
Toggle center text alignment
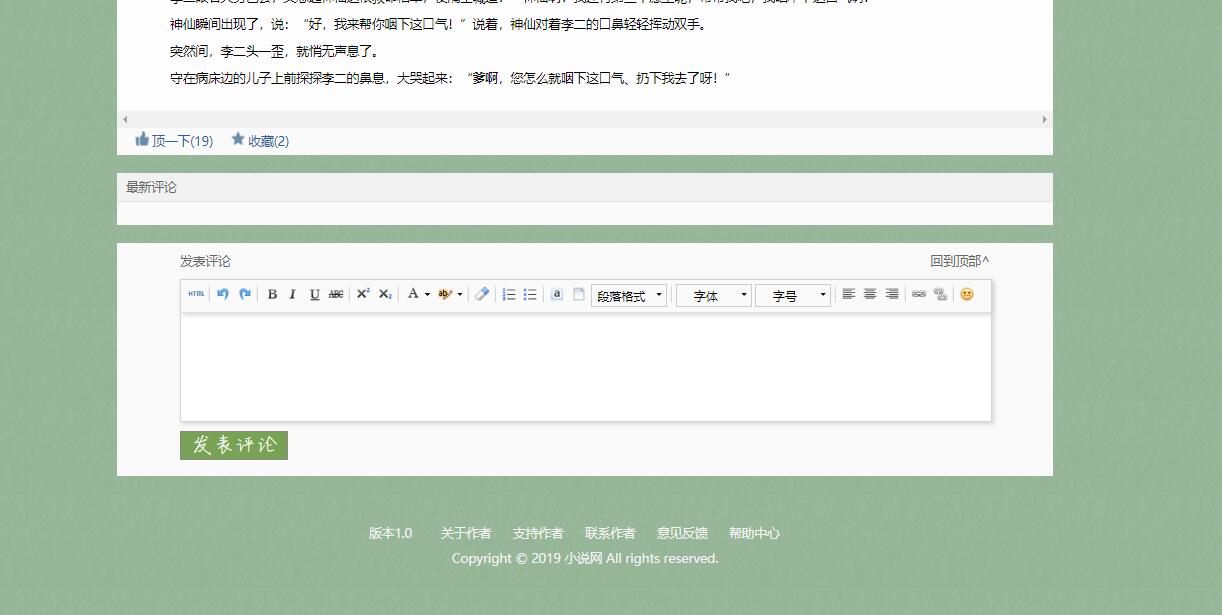click(x=869, y=294)
